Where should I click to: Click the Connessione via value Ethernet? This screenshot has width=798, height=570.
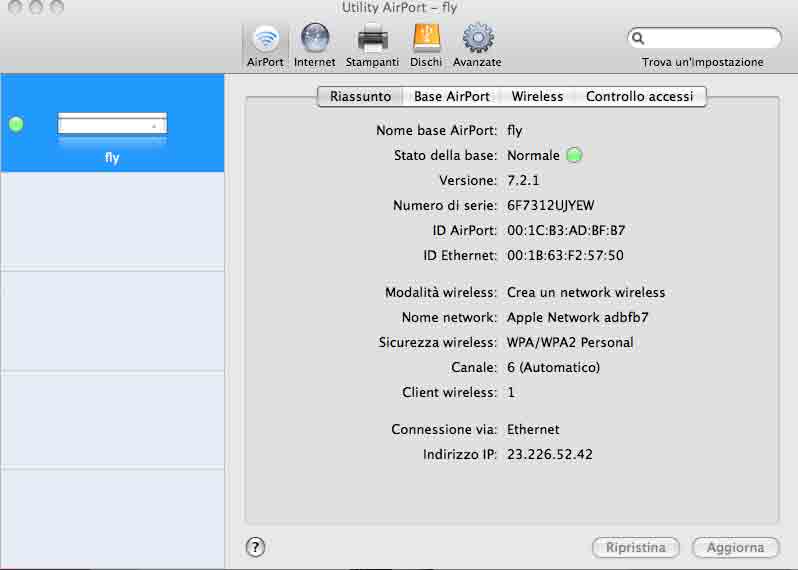coord(533,430)
